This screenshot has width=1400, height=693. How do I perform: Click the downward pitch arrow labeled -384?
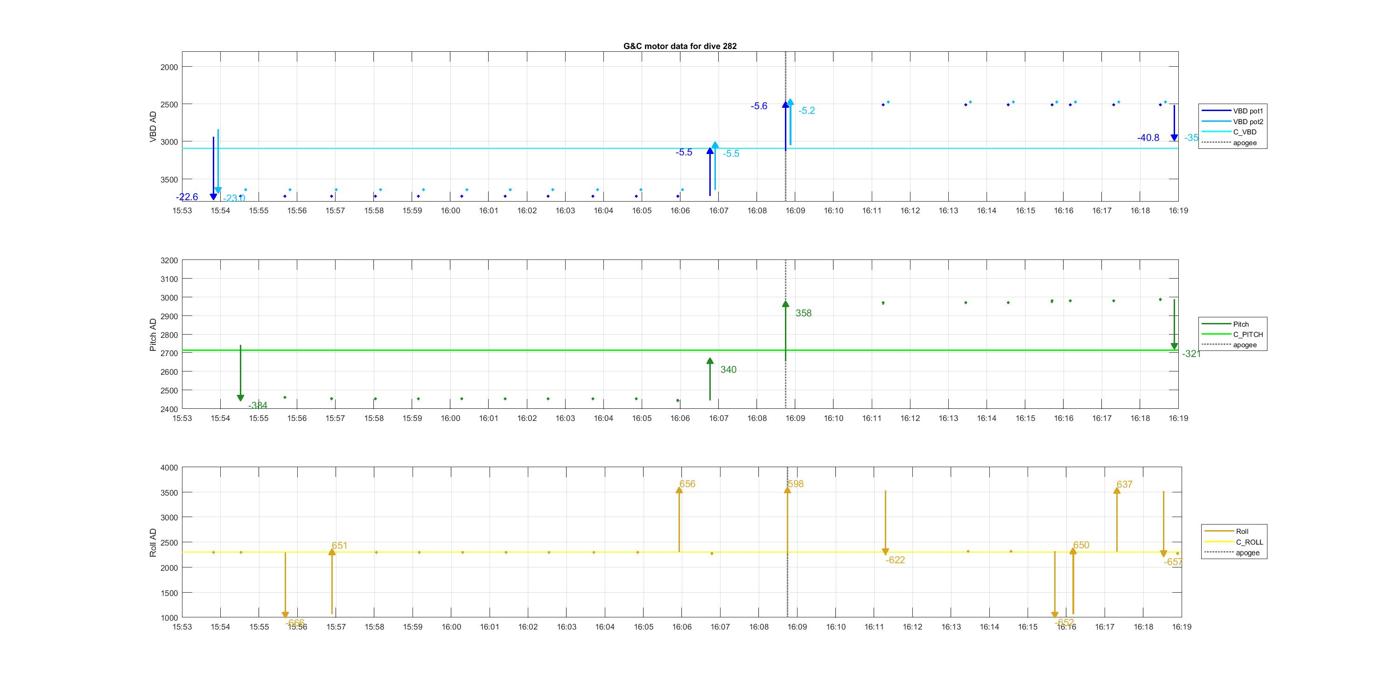[240, 373]
